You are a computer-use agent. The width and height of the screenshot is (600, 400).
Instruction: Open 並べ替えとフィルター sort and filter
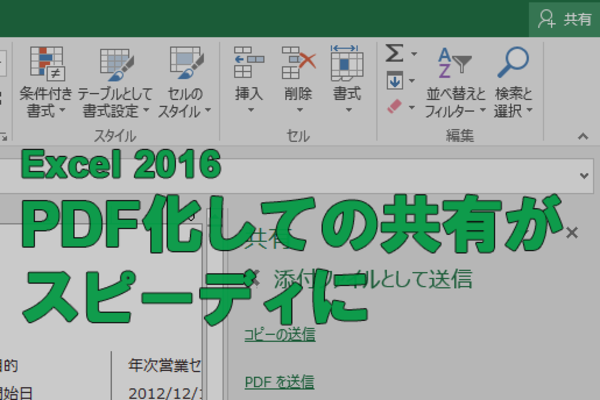click(455, 82)
